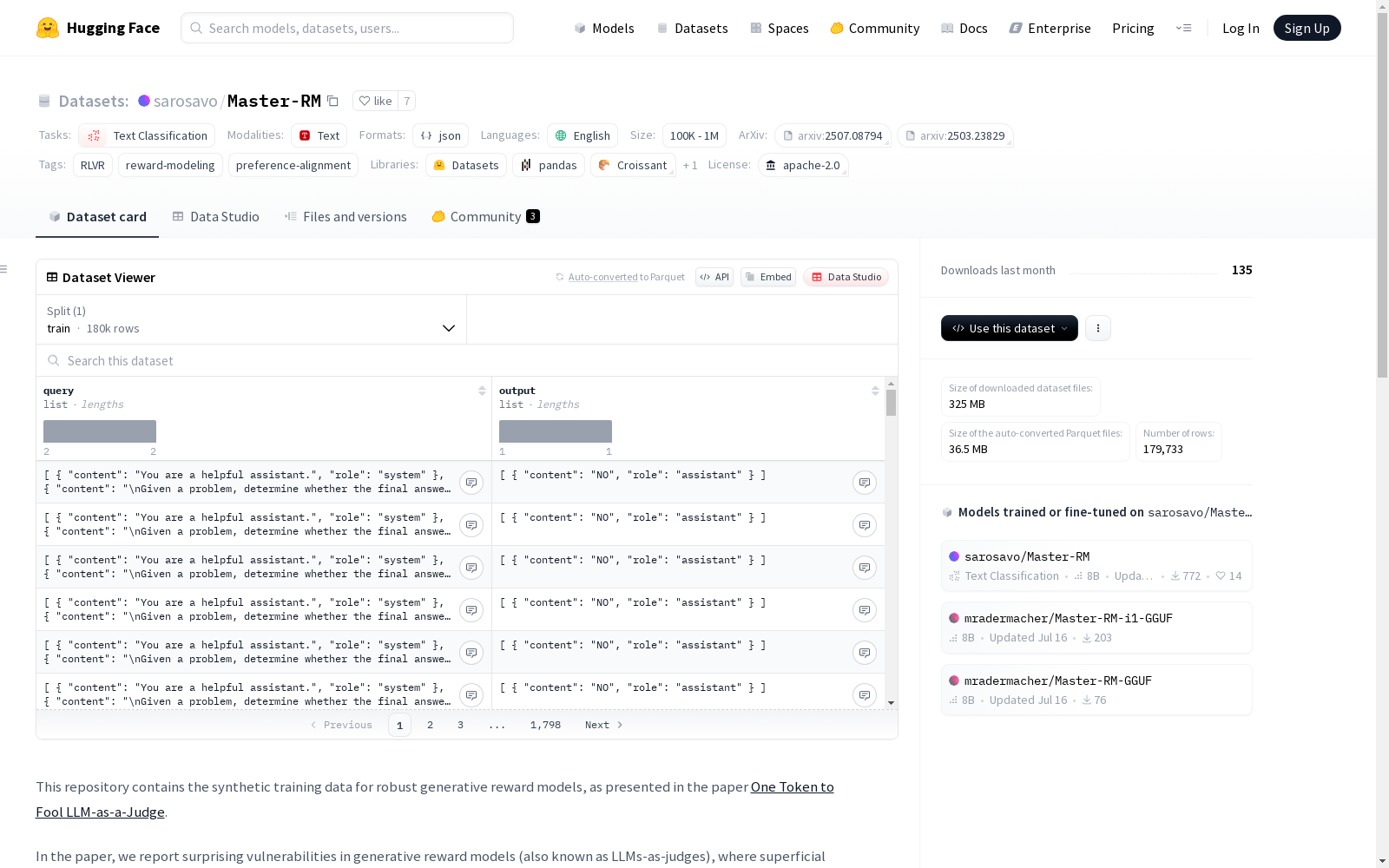Click the Next page button
The width and height of the screenshot is (1389, 868).
(604, 725)
